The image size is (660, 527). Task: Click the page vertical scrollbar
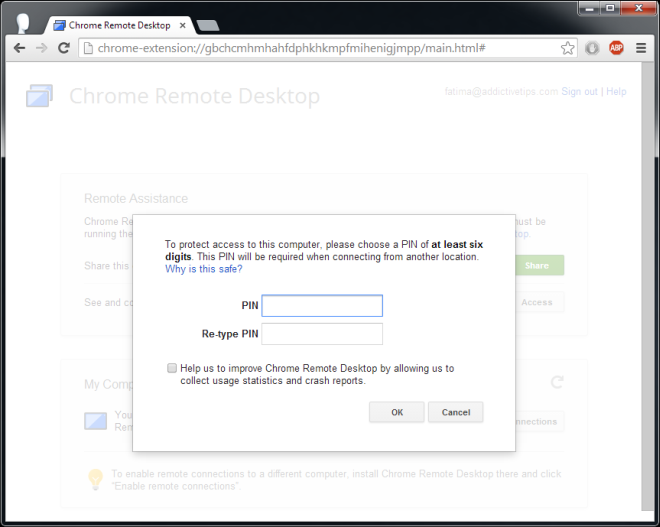[647, 286]
